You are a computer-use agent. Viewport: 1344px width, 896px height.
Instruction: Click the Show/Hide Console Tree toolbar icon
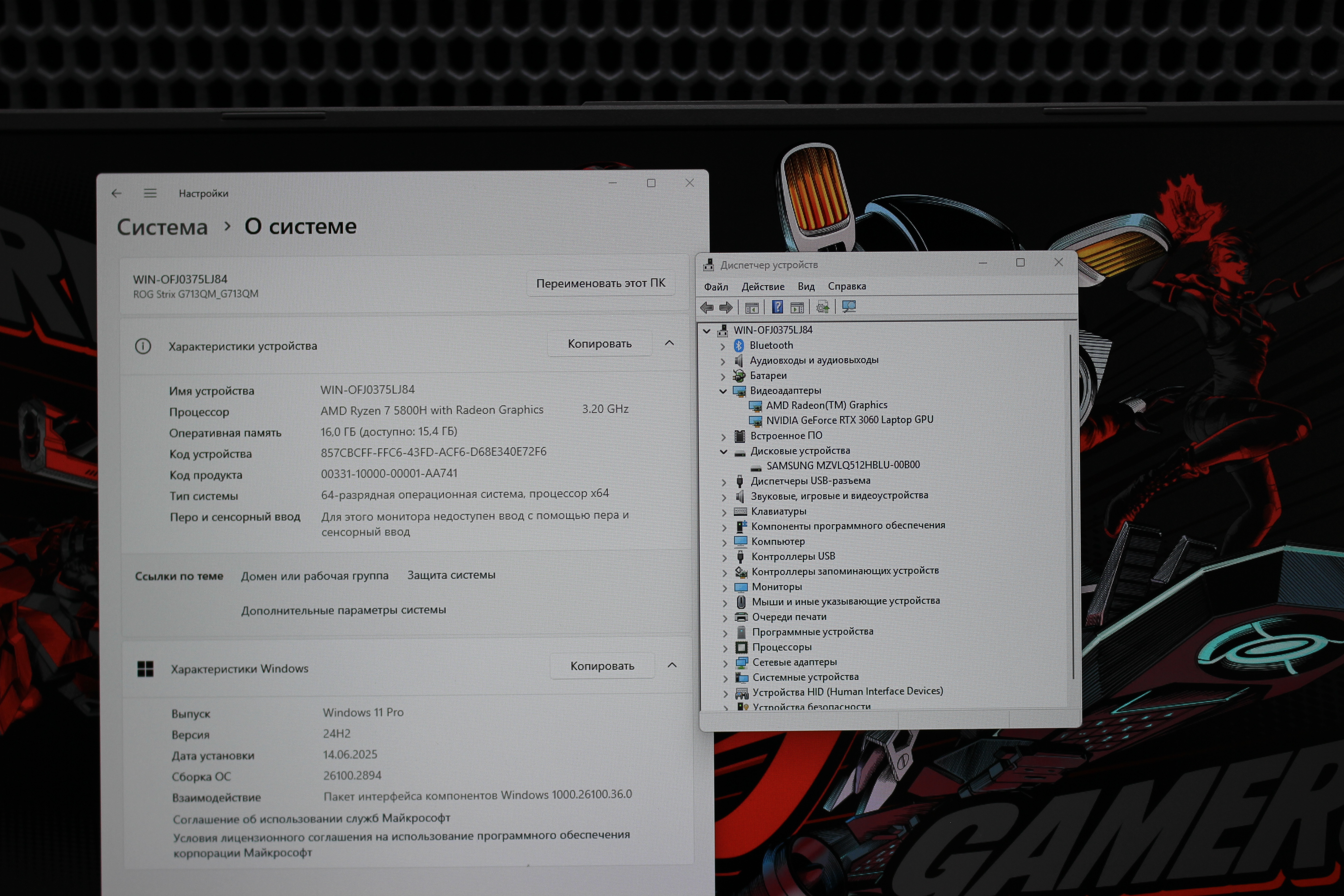(x=752, y=307)
